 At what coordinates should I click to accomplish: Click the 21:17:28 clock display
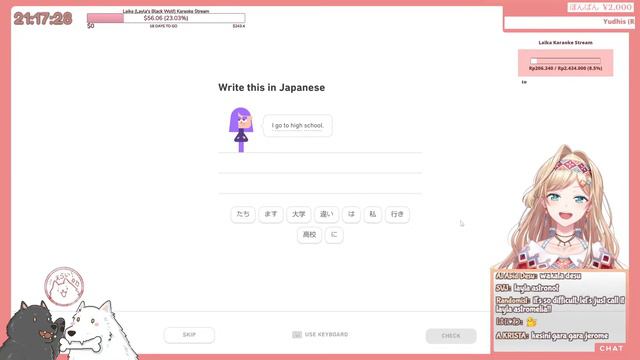[x=43, y=19]
